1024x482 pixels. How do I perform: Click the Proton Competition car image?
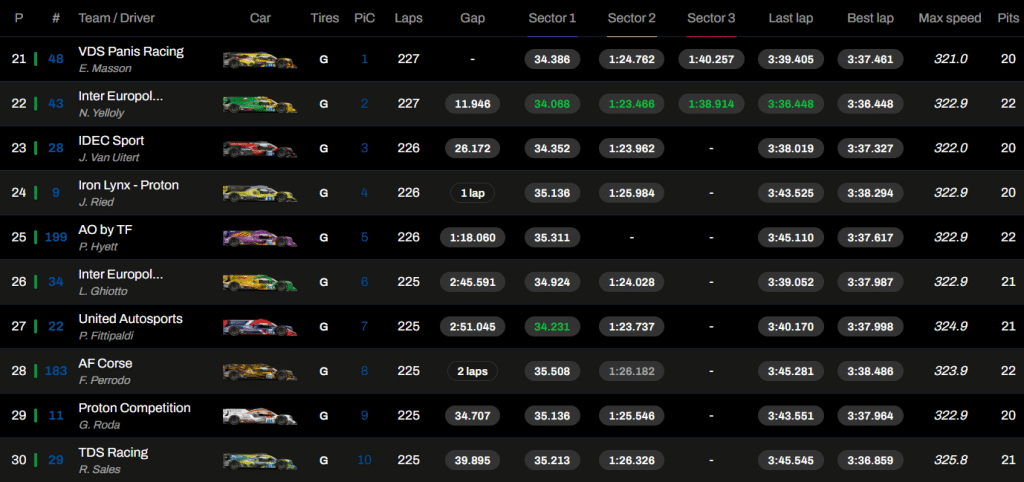260,416
